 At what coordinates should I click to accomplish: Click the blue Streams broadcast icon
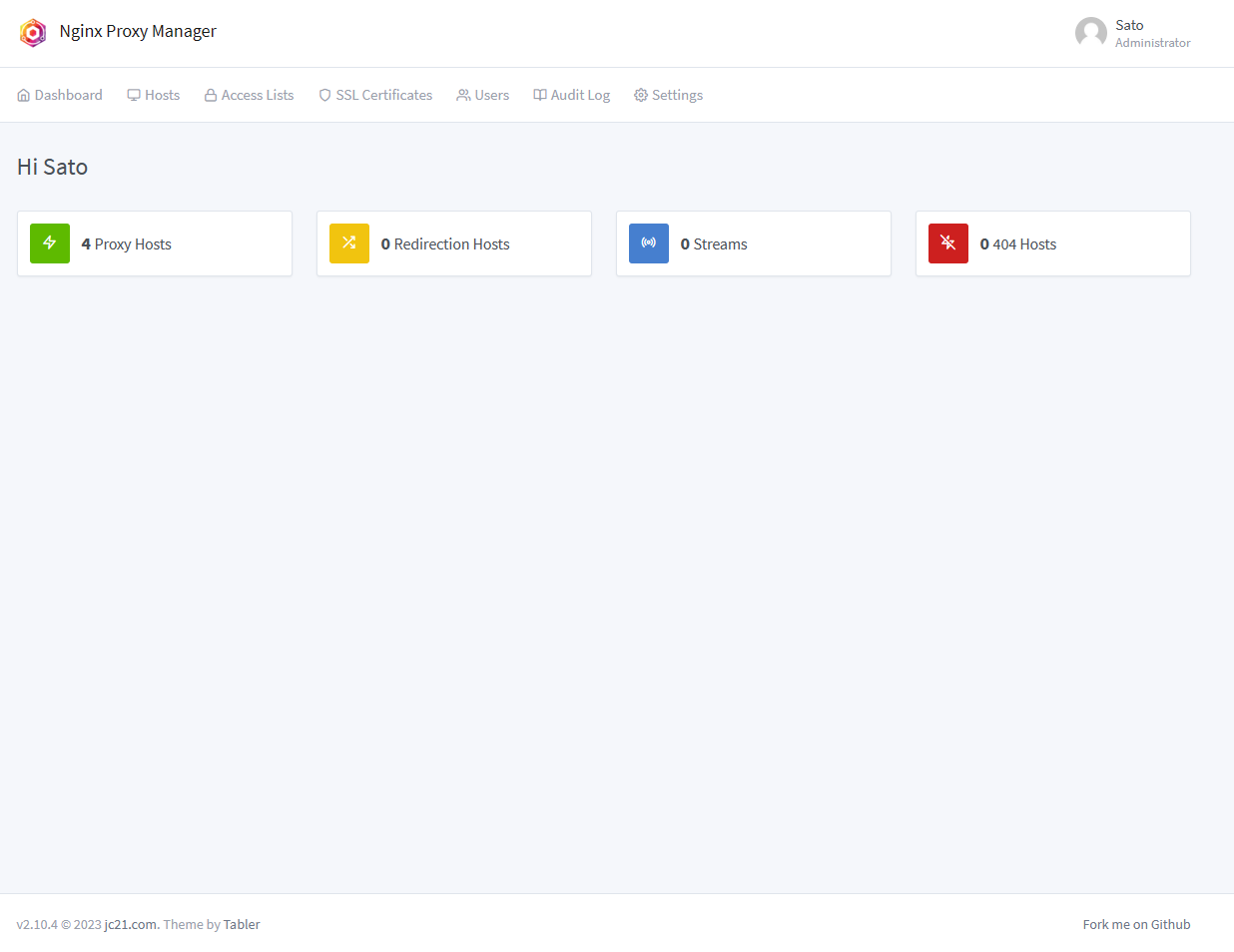pos(649,243)
